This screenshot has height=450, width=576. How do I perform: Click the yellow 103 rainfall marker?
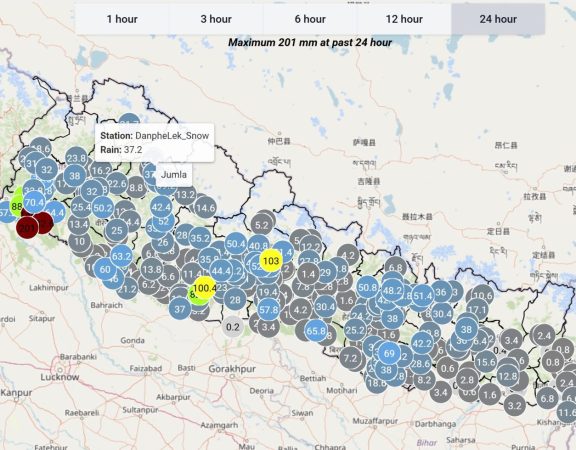coord(271,261)
